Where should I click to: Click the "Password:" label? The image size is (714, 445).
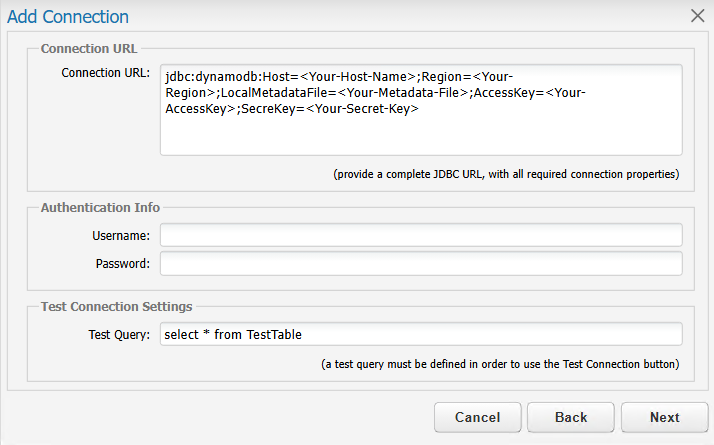(122, 264)
